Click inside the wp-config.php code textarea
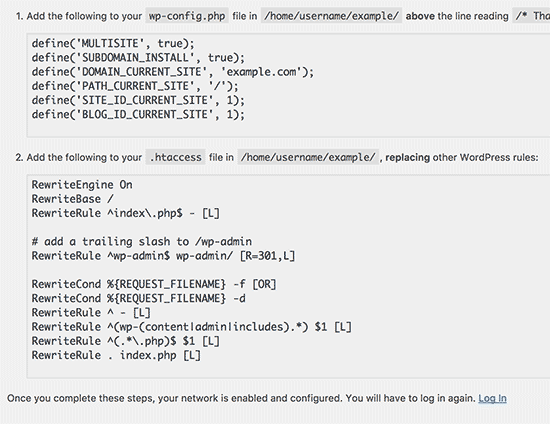The image size is (550, 424). click(x=288, y=85)
